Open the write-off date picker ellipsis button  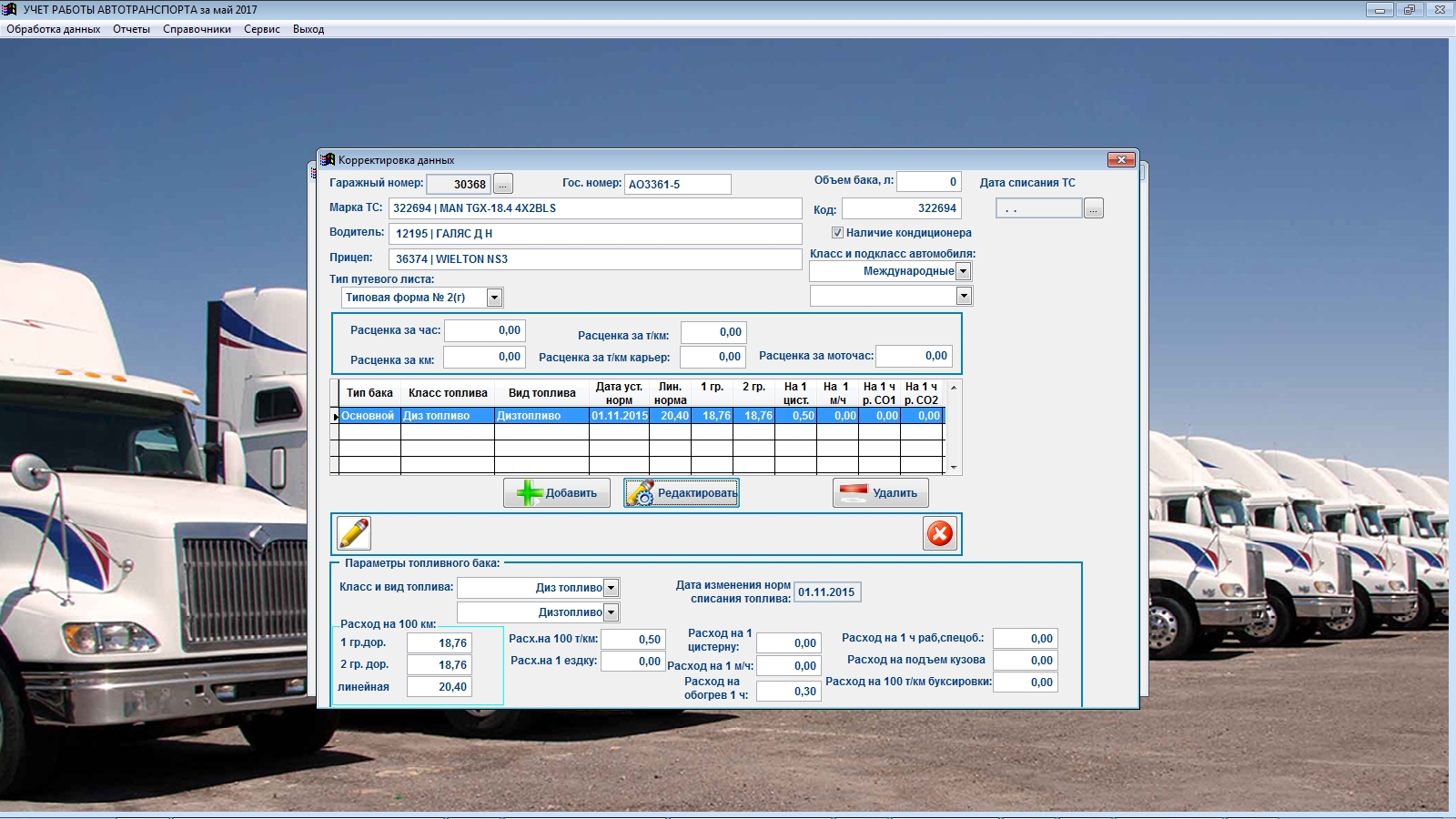coord(1094,208)
